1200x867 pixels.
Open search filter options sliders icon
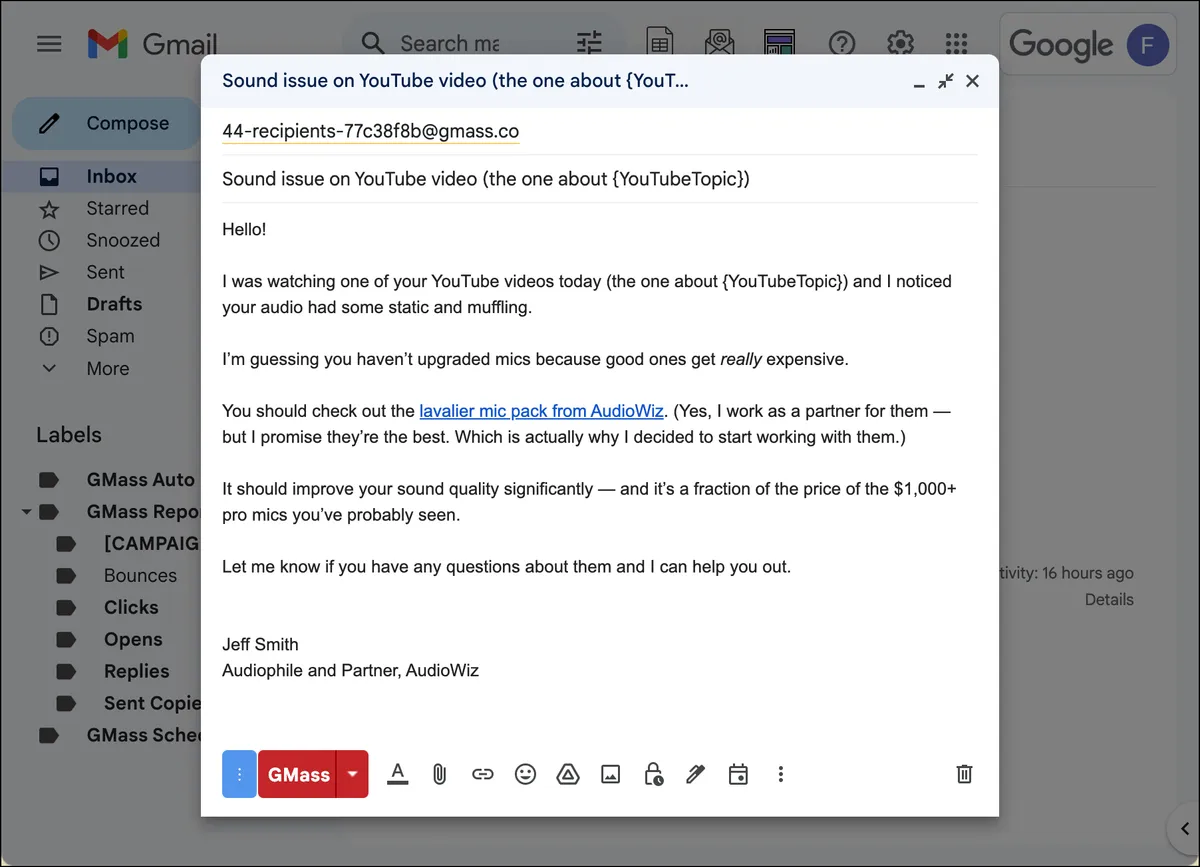coord(590,43)
